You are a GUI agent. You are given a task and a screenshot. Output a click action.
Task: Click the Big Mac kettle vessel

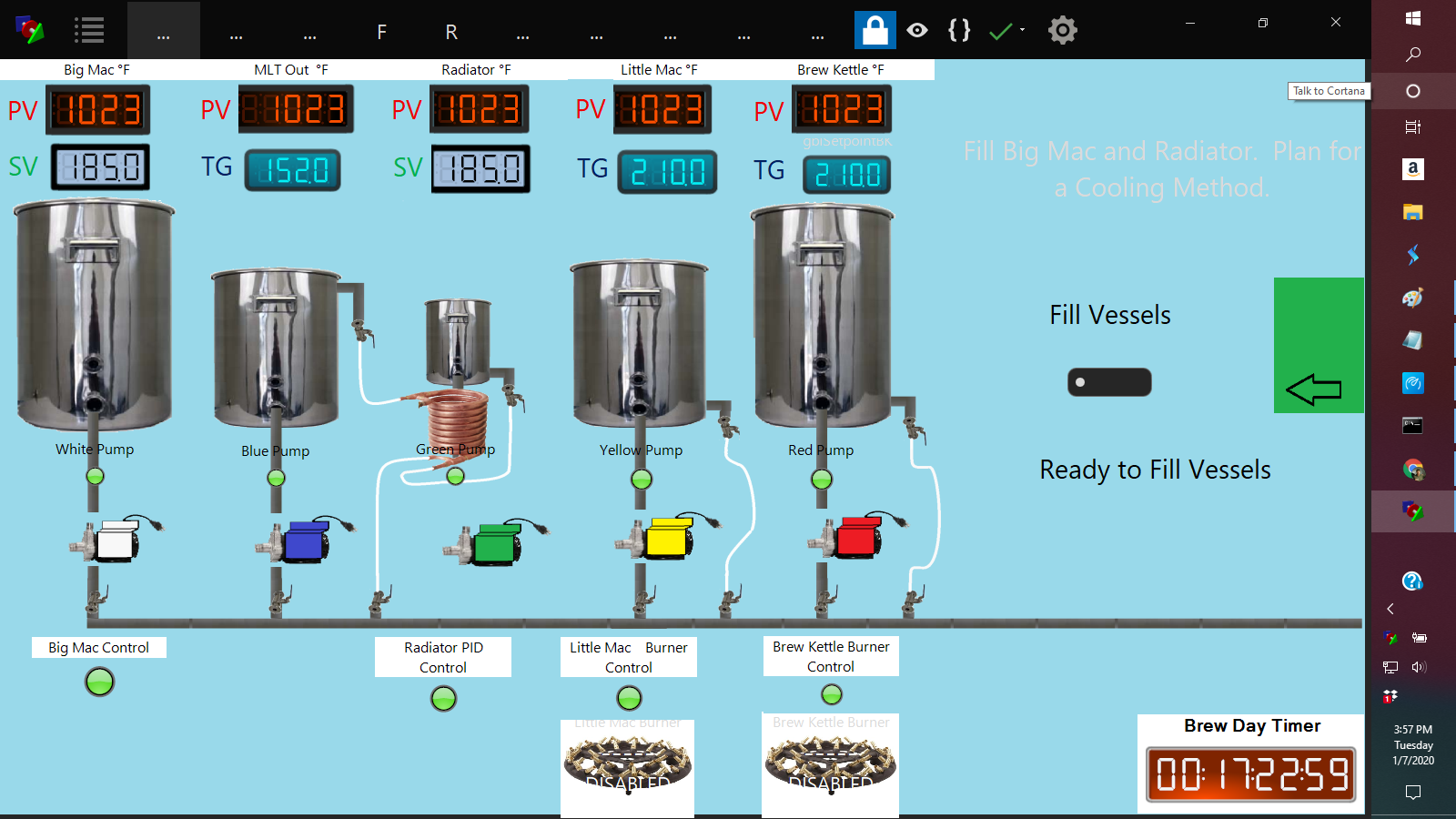94,315
